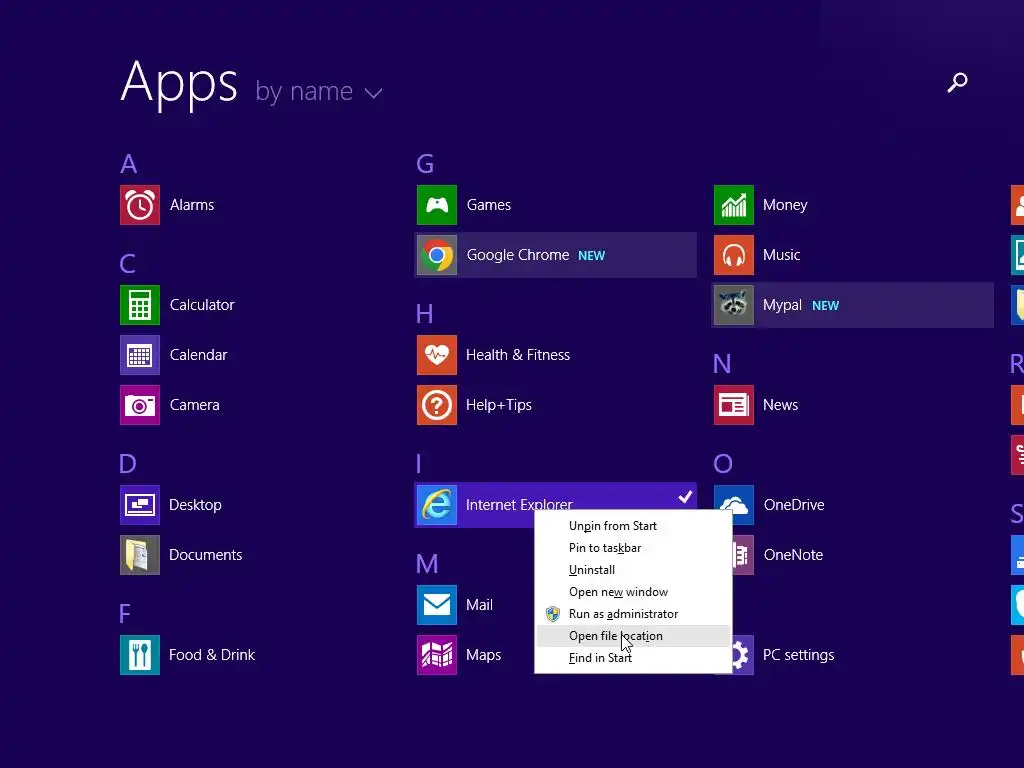Click the letter F group header
The image size is (1024, 768).
pos(125,614)
